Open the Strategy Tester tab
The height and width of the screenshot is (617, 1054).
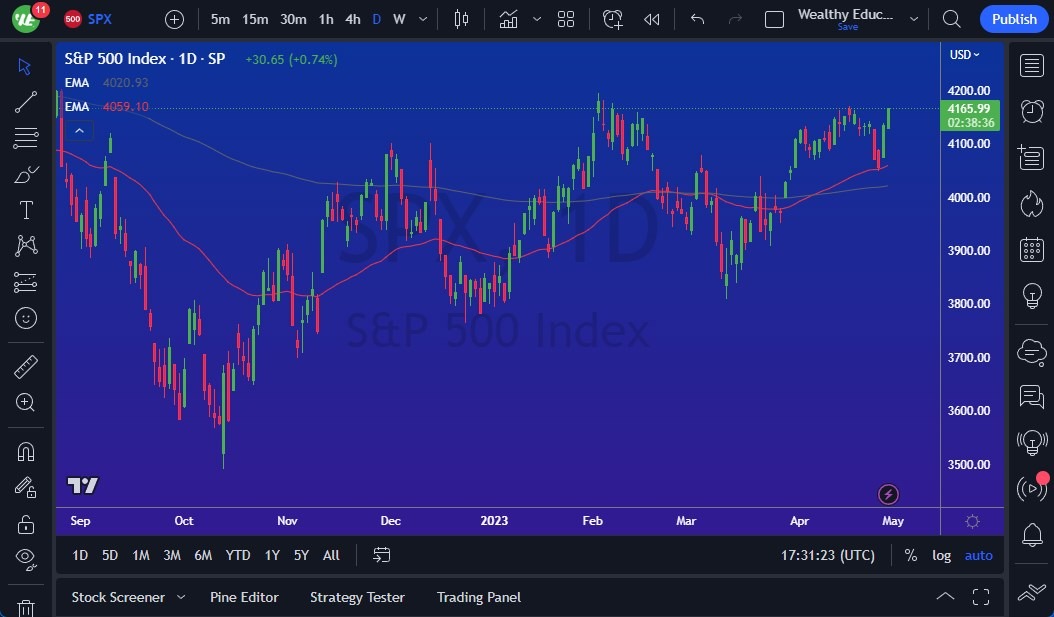(357, 597)
